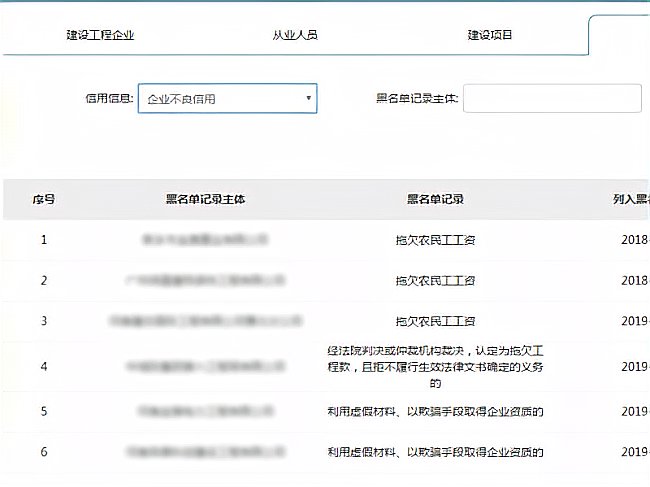
Task: Click the 信用信息 label text
Action: click(x=109, y=98)
